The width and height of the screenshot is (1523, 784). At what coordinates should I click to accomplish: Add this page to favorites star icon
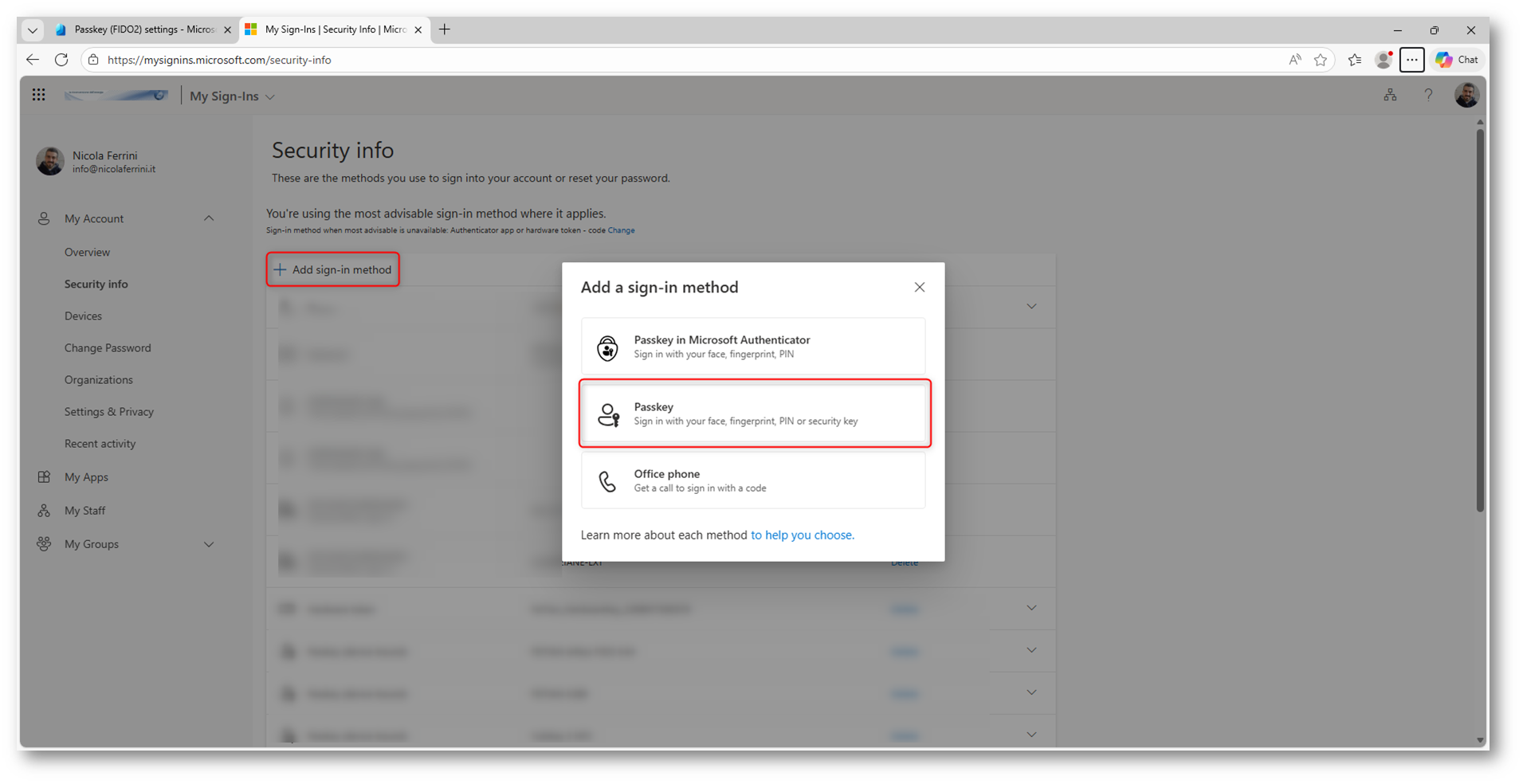coord(1321,60)
